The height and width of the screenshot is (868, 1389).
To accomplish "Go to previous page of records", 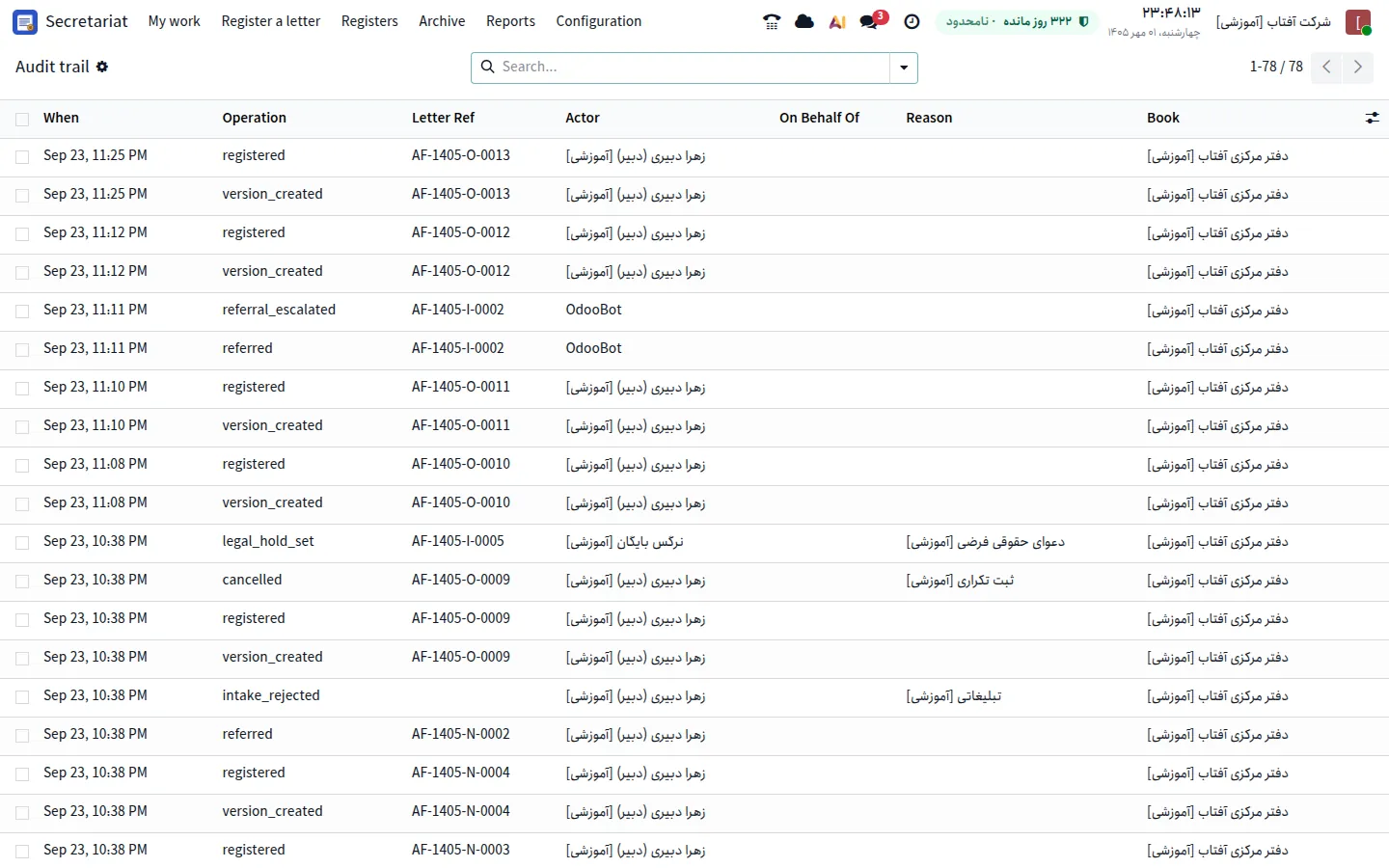I will point(1326,67).
